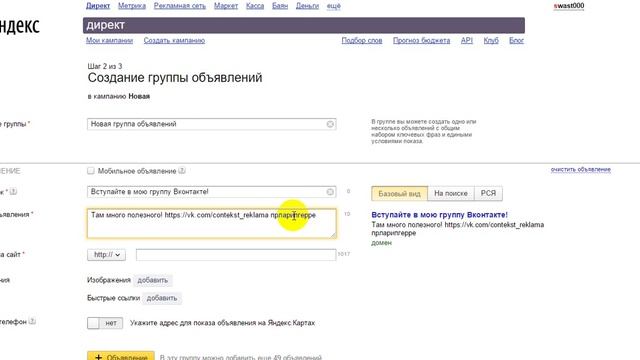
Task: Expand the ещё menu in top navigation
Action: pyautogui.click(x=333, y=6)
